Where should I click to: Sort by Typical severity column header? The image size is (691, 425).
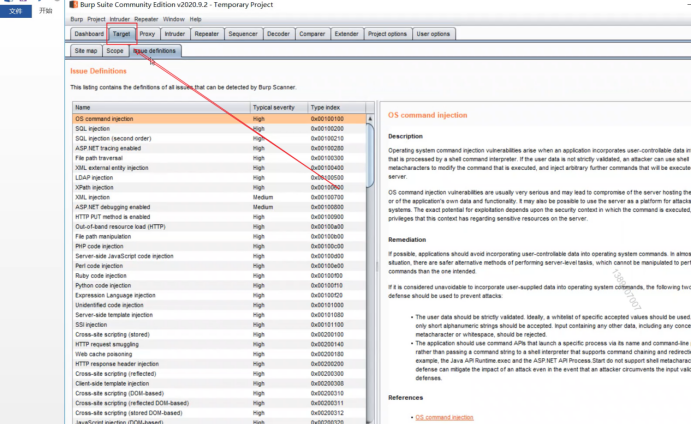(279, 108)
